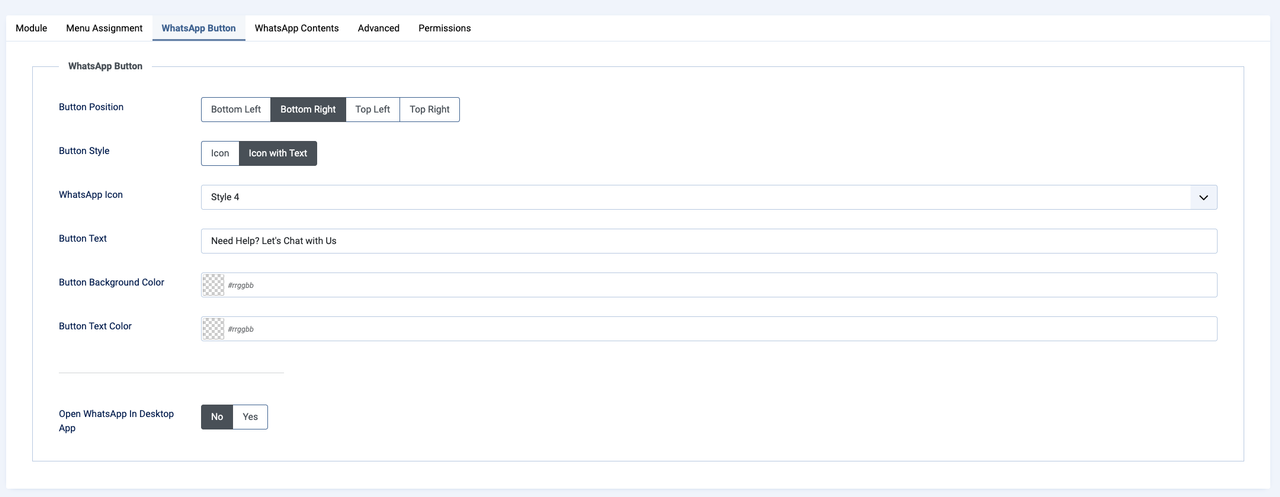Click the WhatsApp Icon dropdown chevron
1280x497 pixels.
click(x=1203, y=197)
